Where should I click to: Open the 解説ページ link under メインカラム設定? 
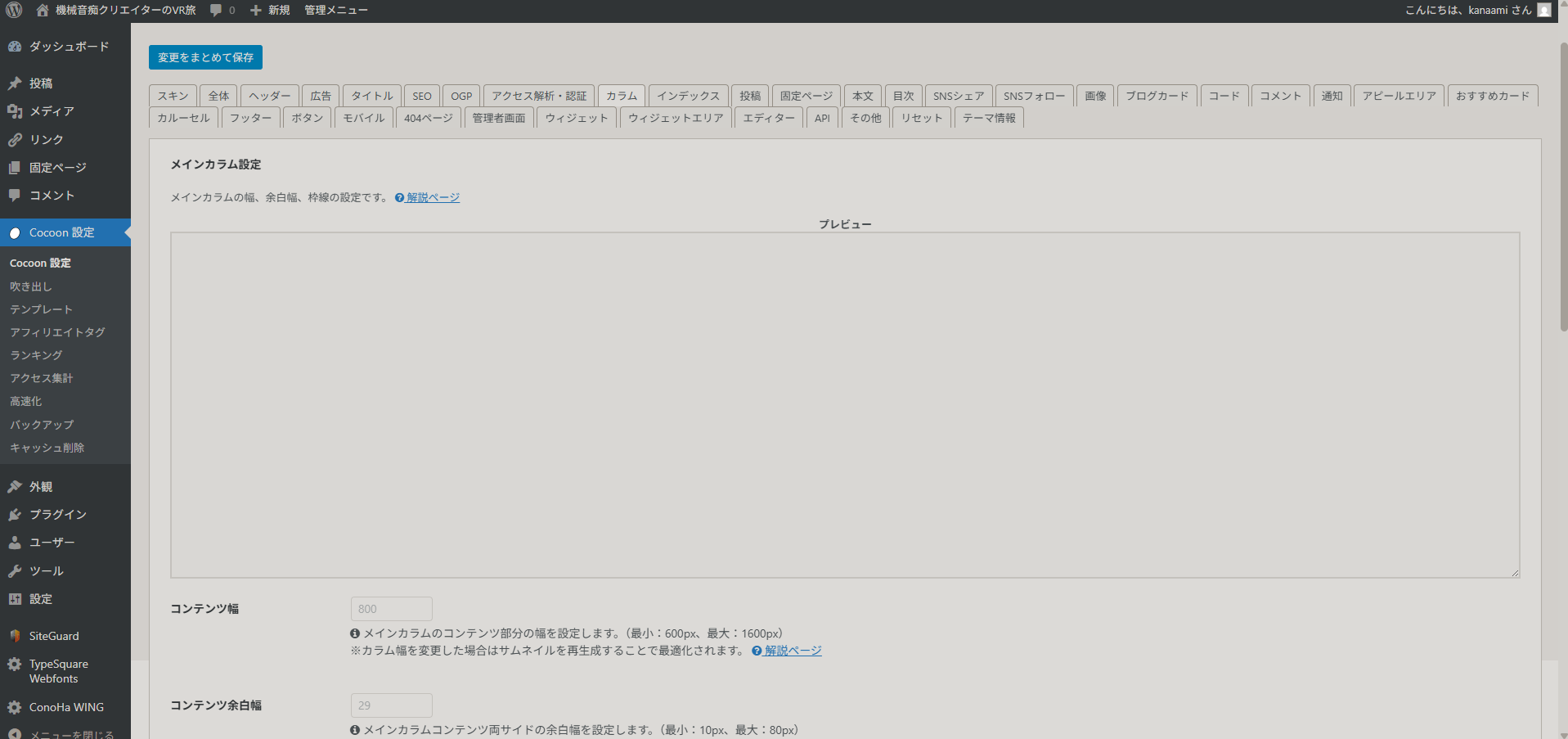coord(433,197)
